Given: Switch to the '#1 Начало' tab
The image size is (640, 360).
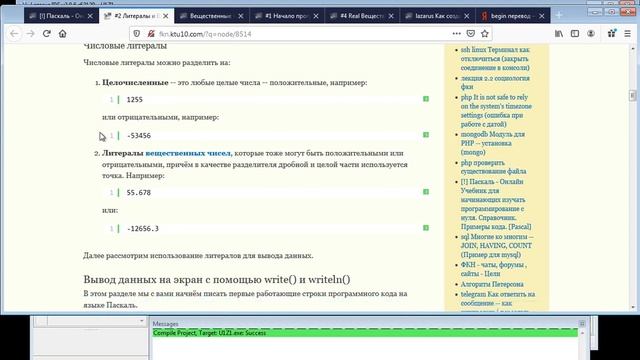Looking at the screenshot, I should point(287,16).
